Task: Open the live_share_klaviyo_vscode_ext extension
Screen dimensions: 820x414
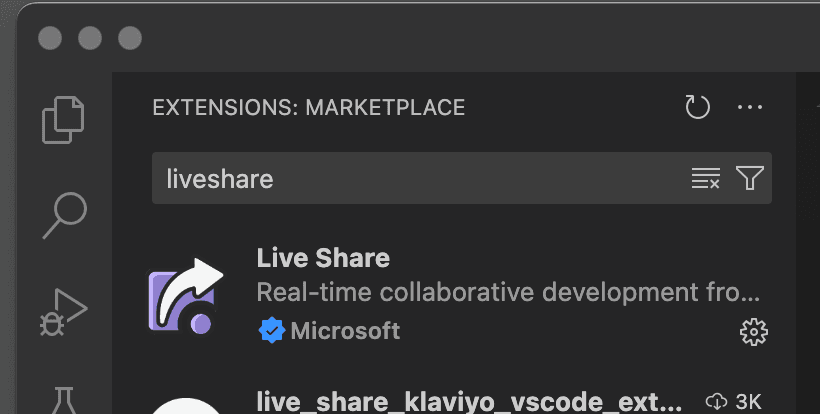Action: pos(470,402)
